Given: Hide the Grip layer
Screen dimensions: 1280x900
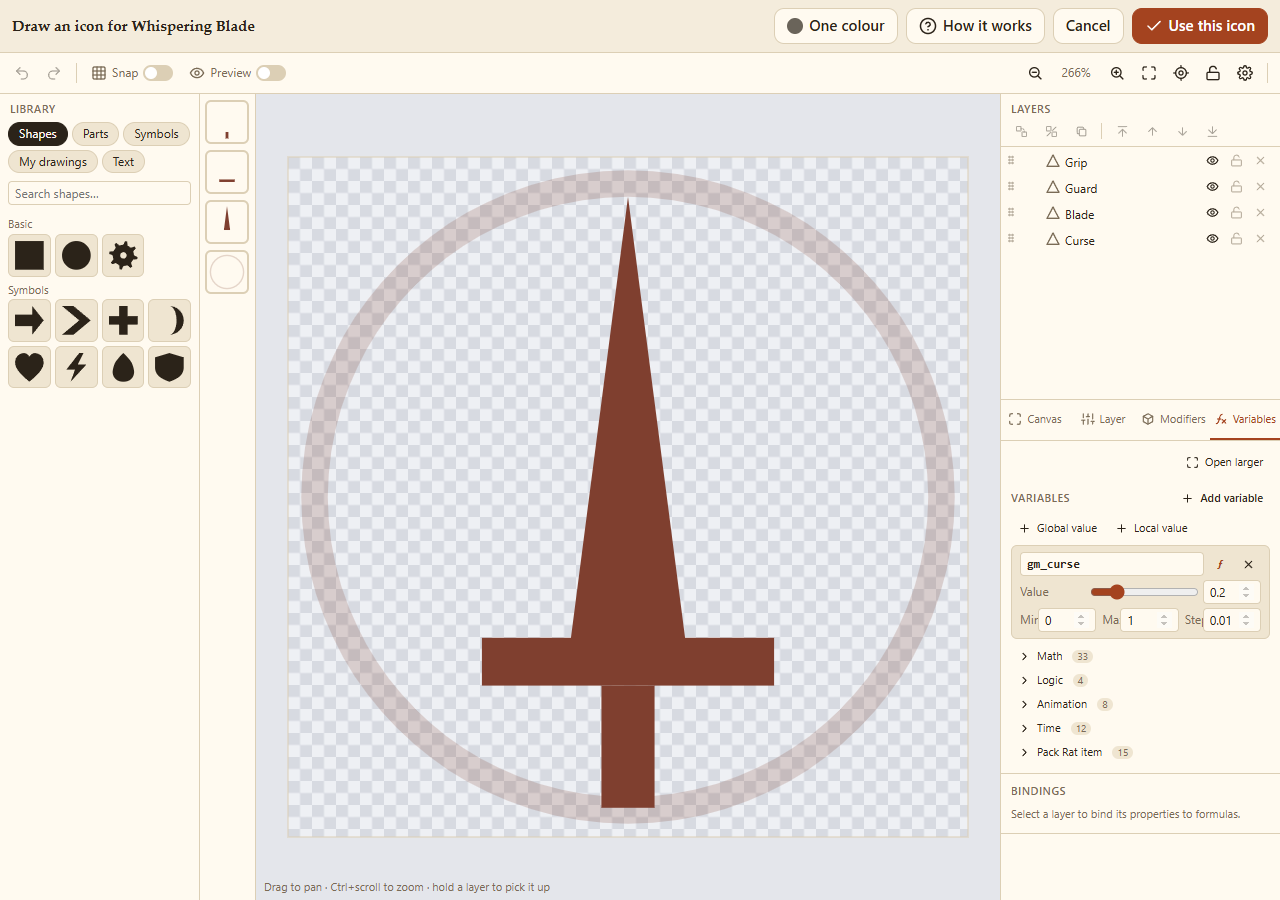Looking at the screenshot, I should [1212, 161].
